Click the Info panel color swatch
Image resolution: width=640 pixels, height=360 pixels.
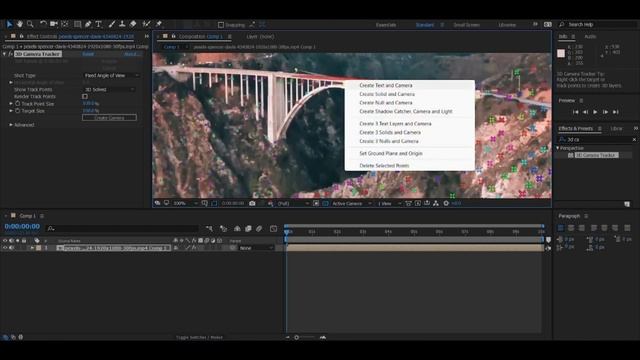click(x=561, y=53)
